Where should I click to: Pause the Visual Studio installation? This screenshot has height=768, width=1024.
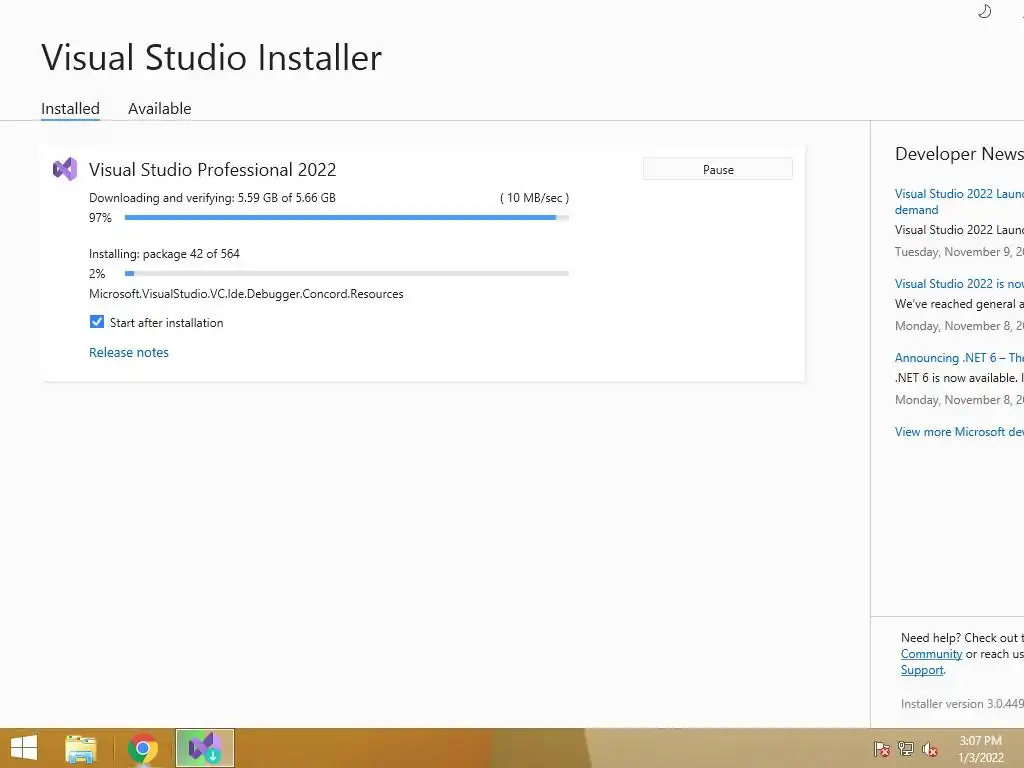(718, 169)
